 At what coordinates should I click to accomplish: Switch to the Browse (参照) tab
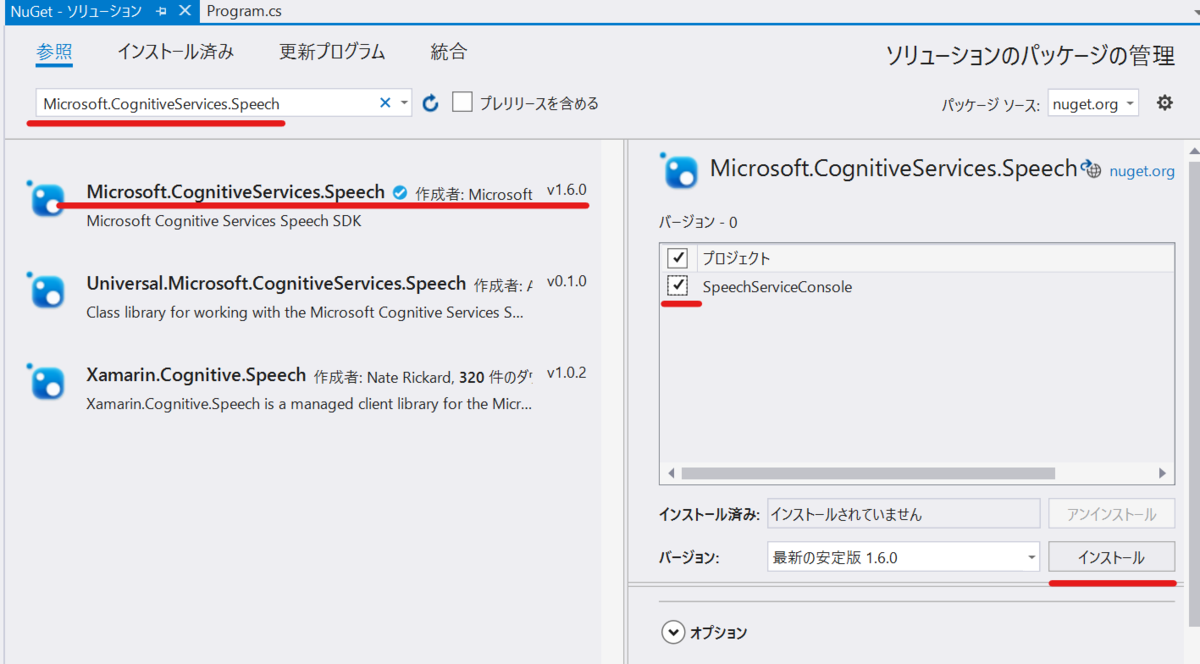pyautogui.click(x=55, y=52)
